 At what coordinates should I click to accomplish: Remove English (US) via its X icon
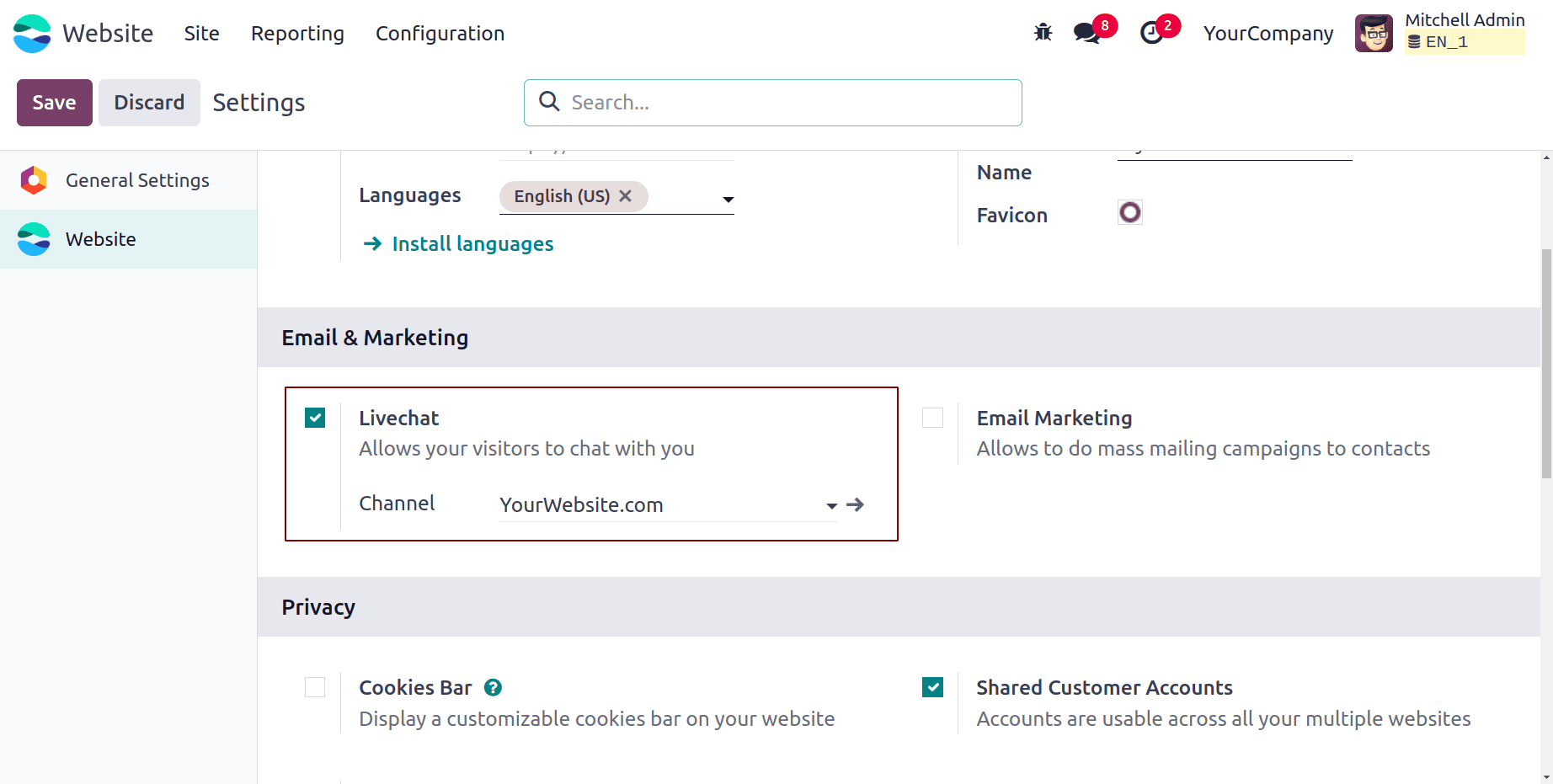(625, 196)
